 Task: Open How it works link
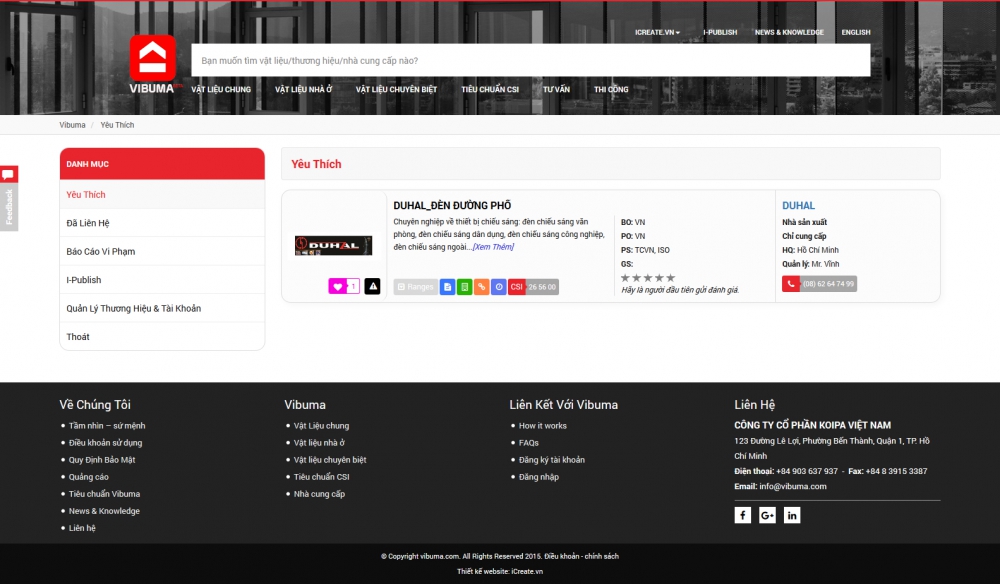point(543,426)
